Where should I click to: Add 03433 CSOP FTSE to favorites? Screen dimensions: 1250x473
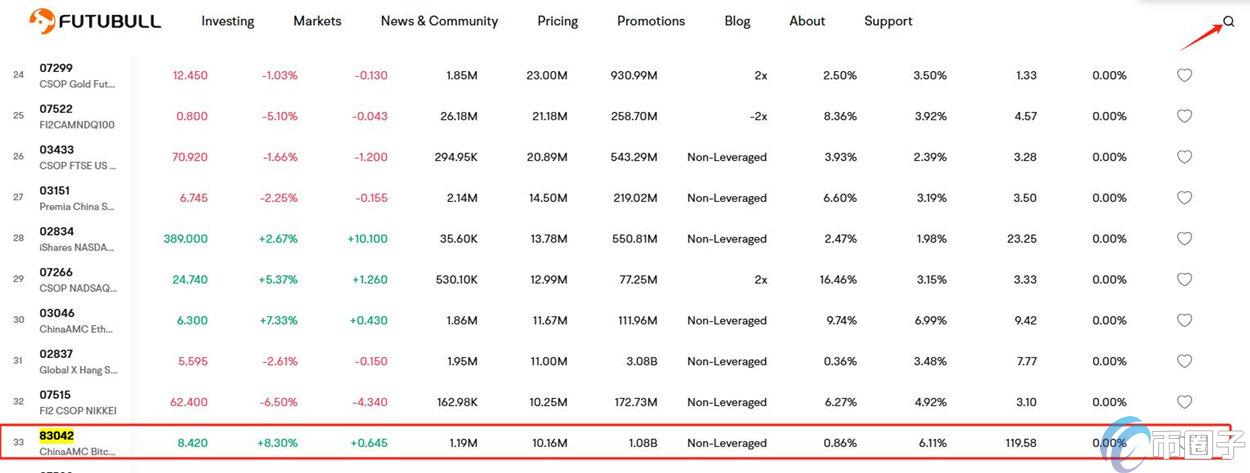[x=1184, y=157]
